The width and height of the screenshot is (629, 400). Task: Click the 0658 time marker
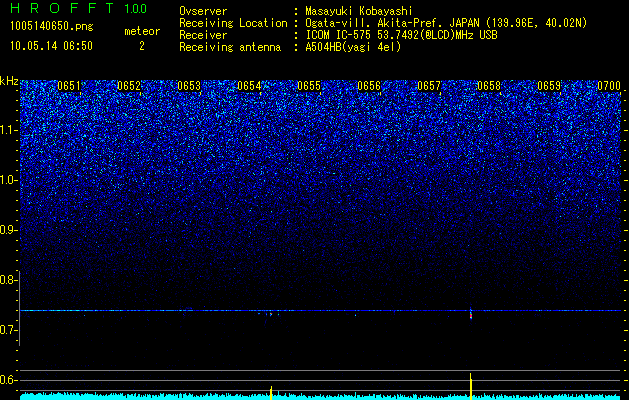(489, 86)
